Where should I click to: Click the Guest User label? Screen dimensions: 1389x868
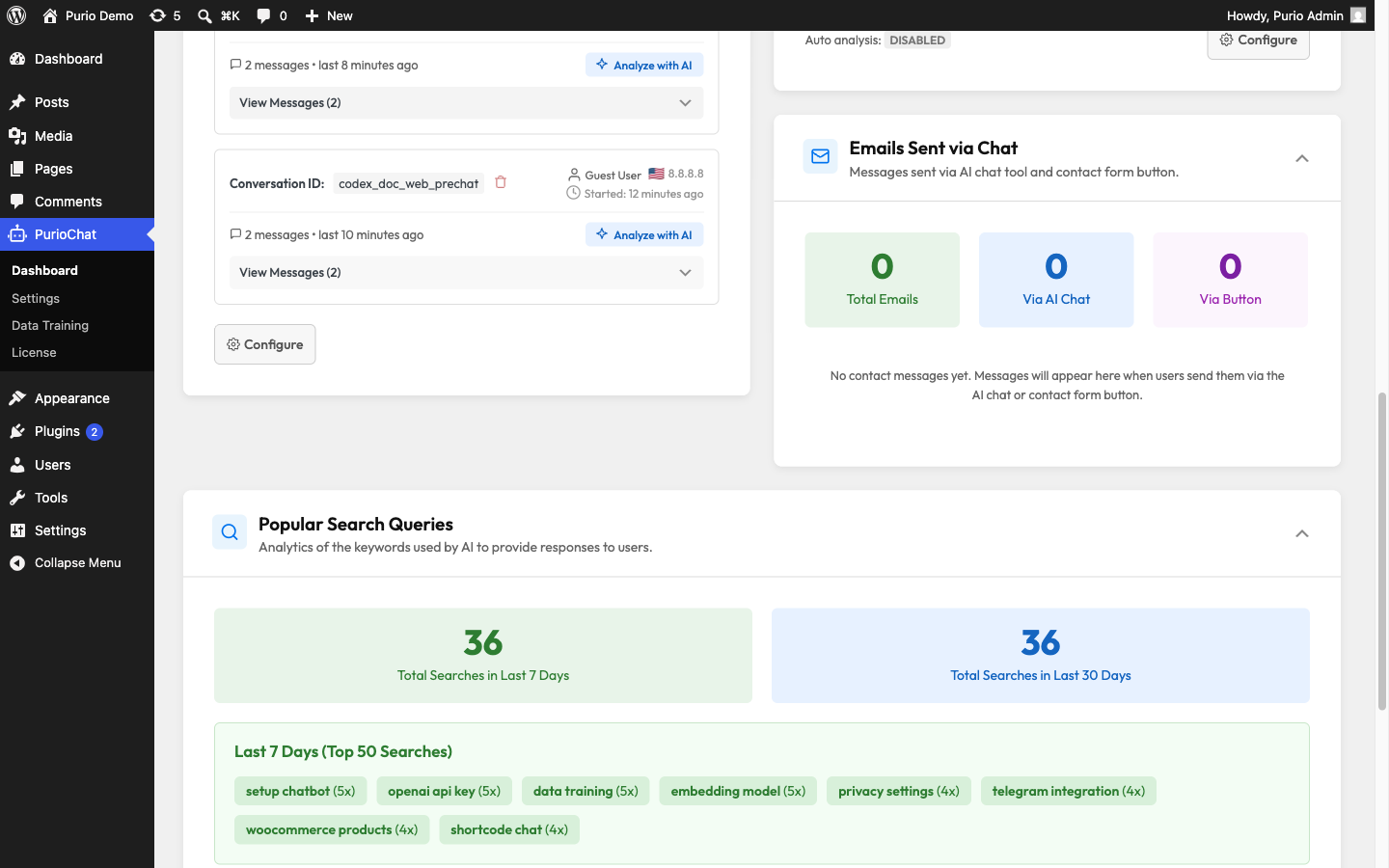[x=613, y=176]
